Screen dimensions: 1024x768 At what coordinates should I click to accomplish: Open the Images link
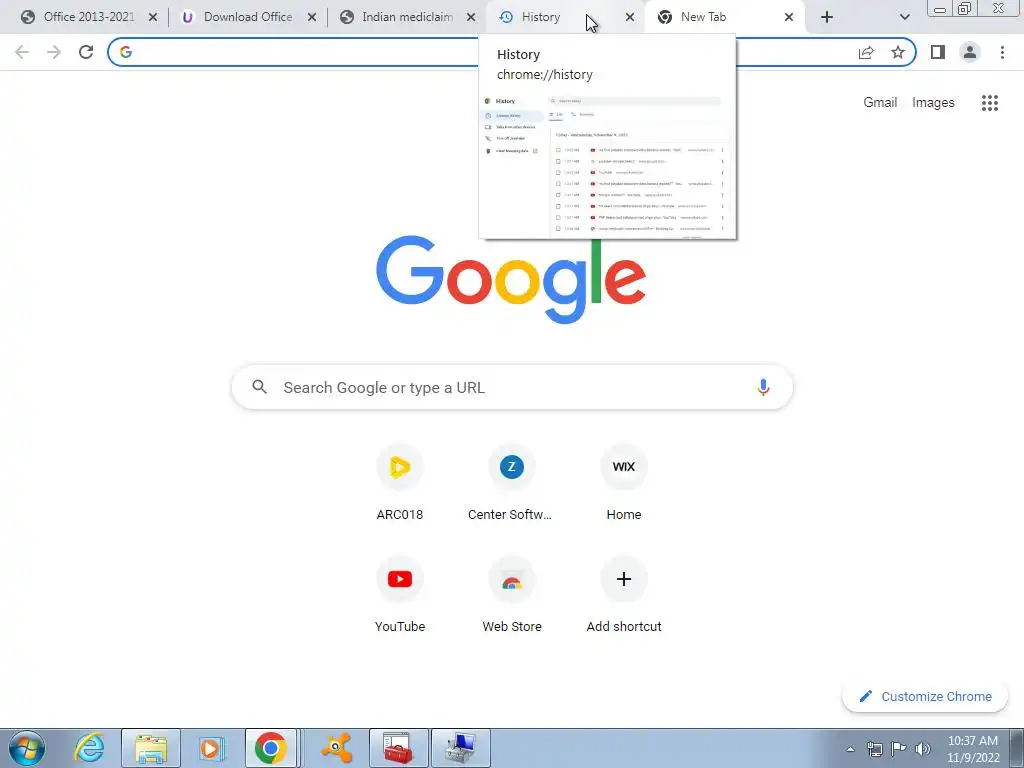[933, 103]
